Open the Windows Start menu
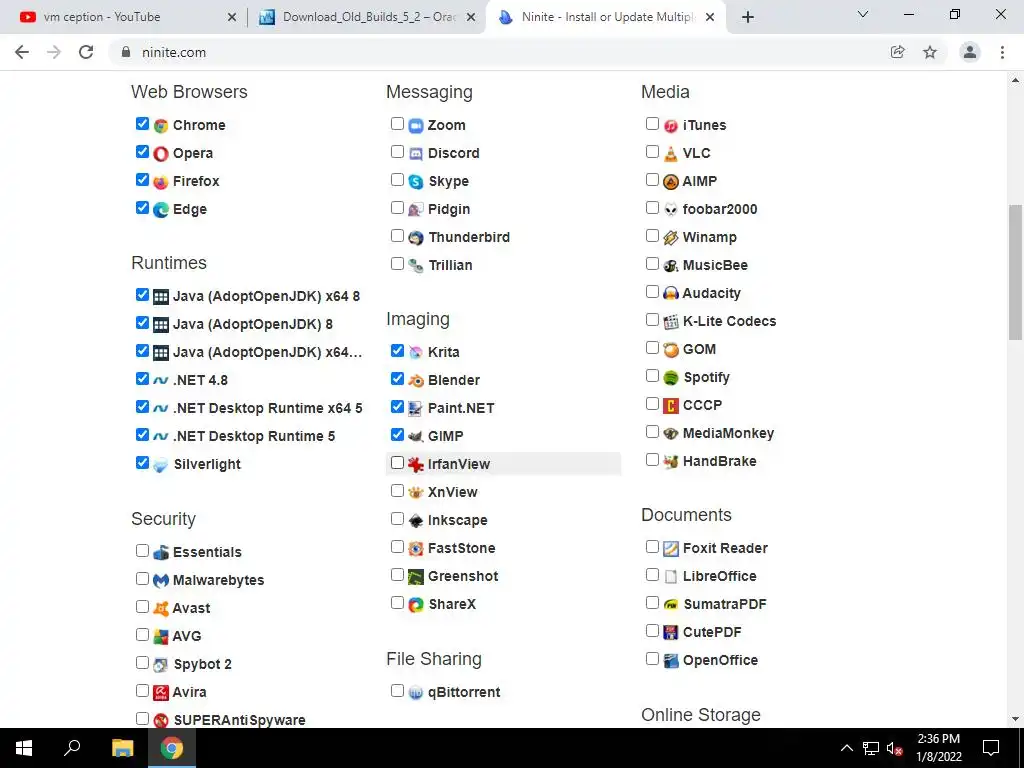 tap(24, 748)
